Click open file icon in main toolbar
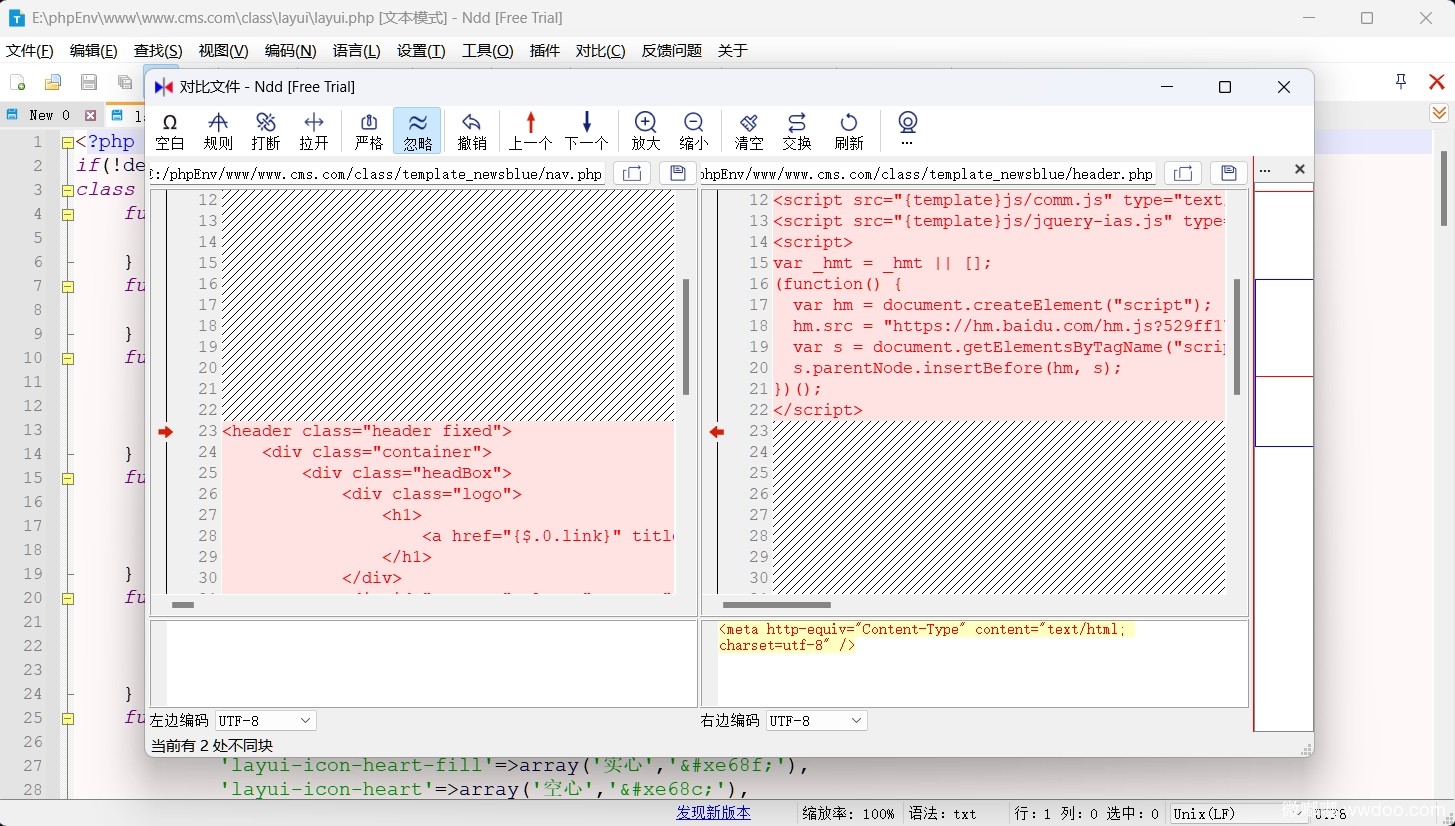 (53, 82)
